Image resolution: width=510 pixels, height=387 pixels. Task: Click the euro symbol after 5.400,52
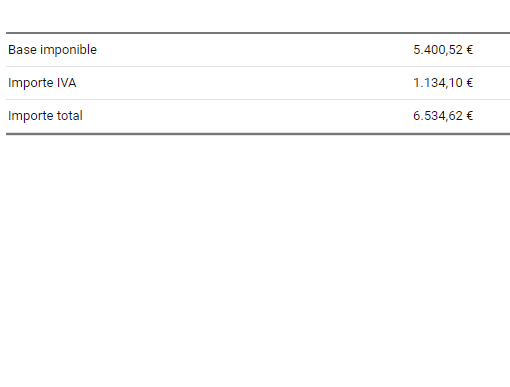[x=469, y=50]
